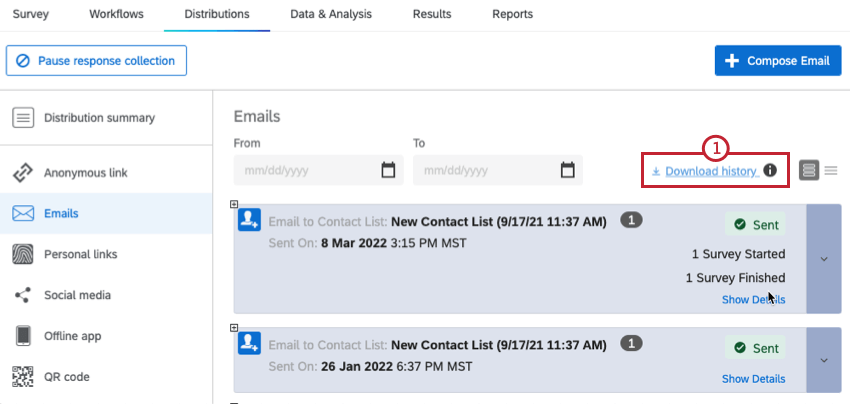This screenshot has width=850, height=404.
Task: Switch to the Data & Analysis tab
Action: [330, 14]
